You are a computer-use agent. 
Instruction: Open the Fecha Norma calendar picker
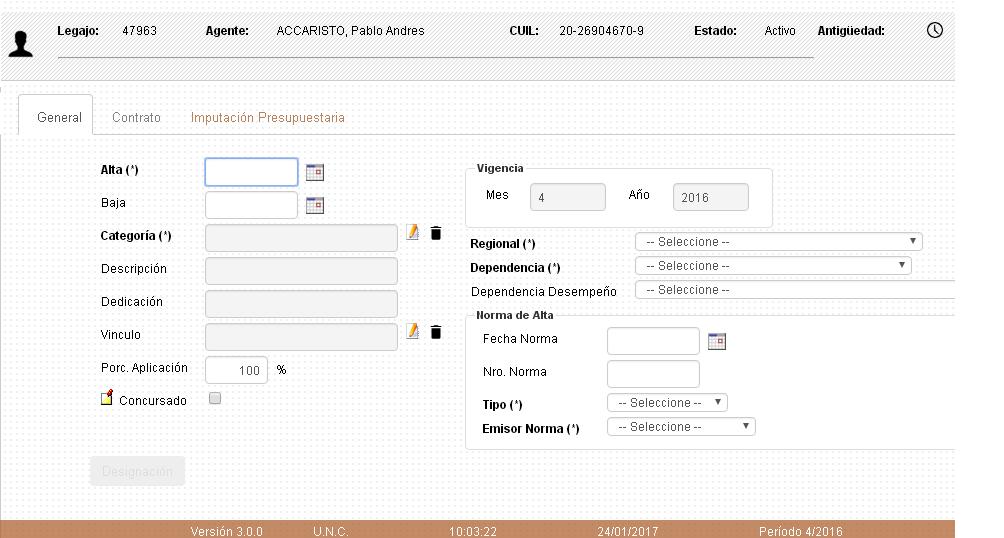tap(716, 341)
